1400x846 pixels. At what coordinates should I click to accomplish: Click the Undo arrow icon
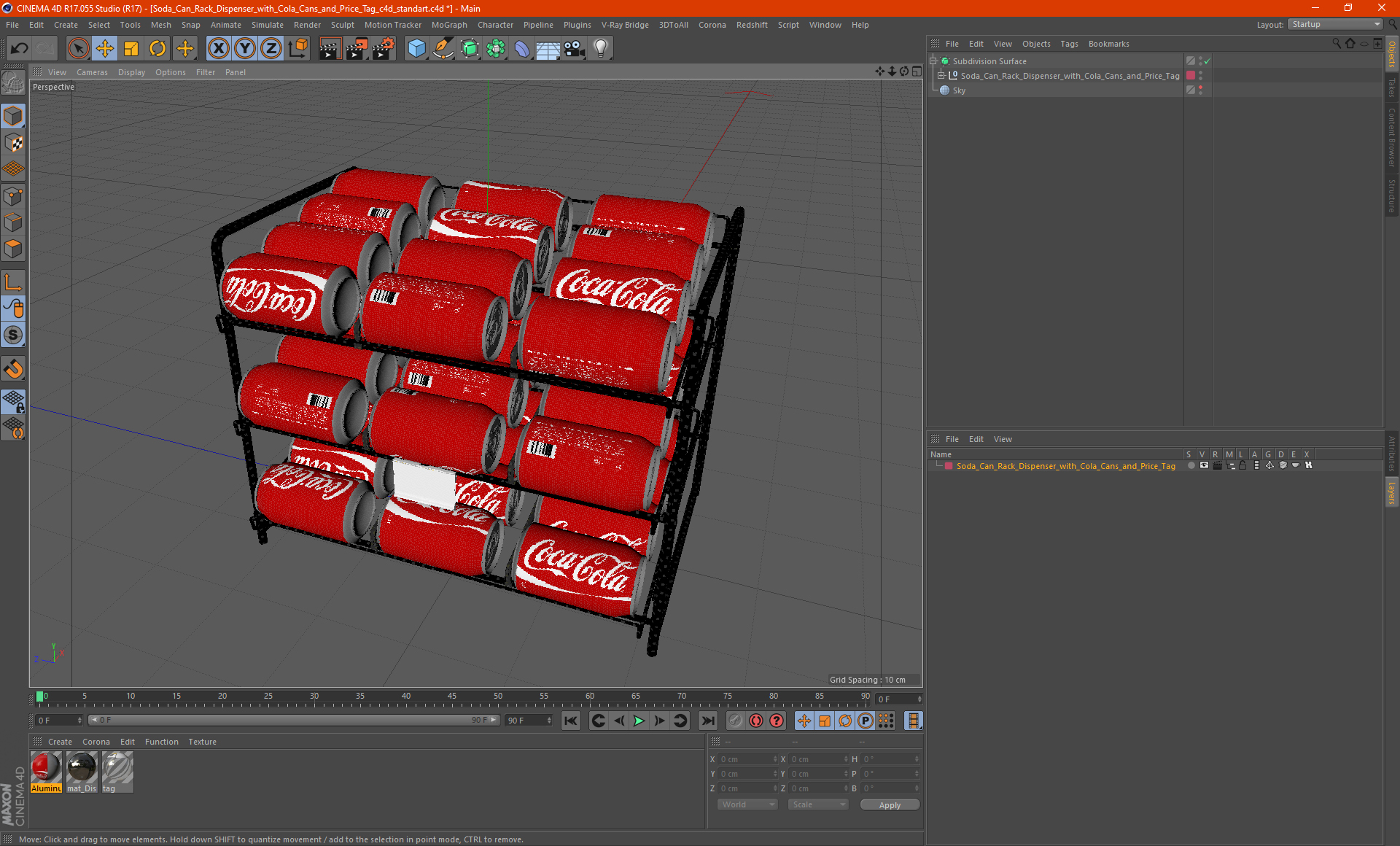(x=20, y=49)
